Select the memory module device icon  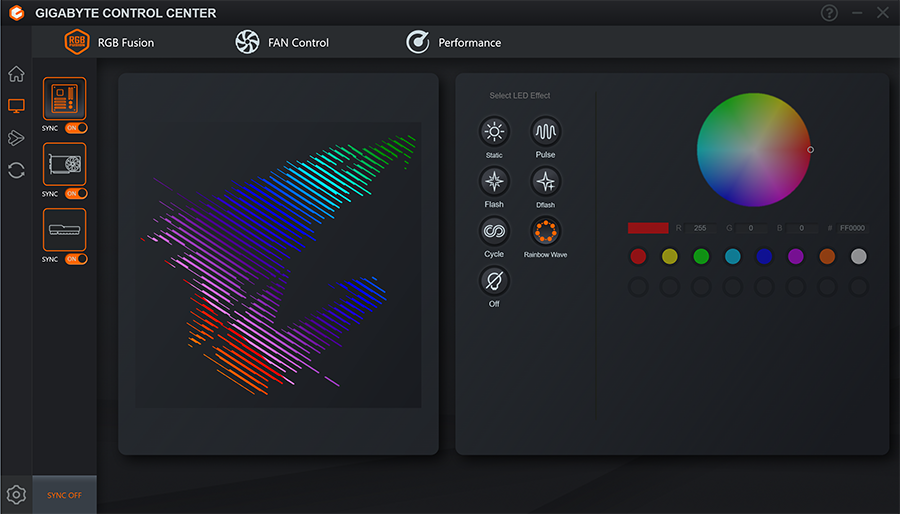pyautogui.click(x=64, y=229)
